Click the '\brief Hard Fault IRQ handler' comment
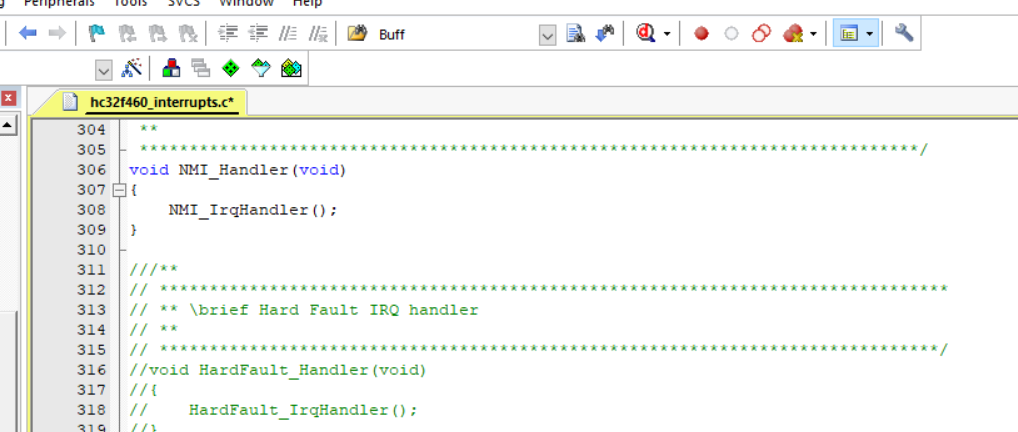This screenshot has width=1018, height=432. pyautogui.click(x=334, y=310)
